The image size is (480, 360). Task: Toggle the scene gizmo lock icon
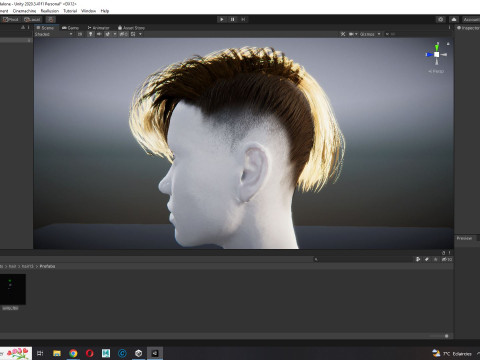click(x=448, y=44)
